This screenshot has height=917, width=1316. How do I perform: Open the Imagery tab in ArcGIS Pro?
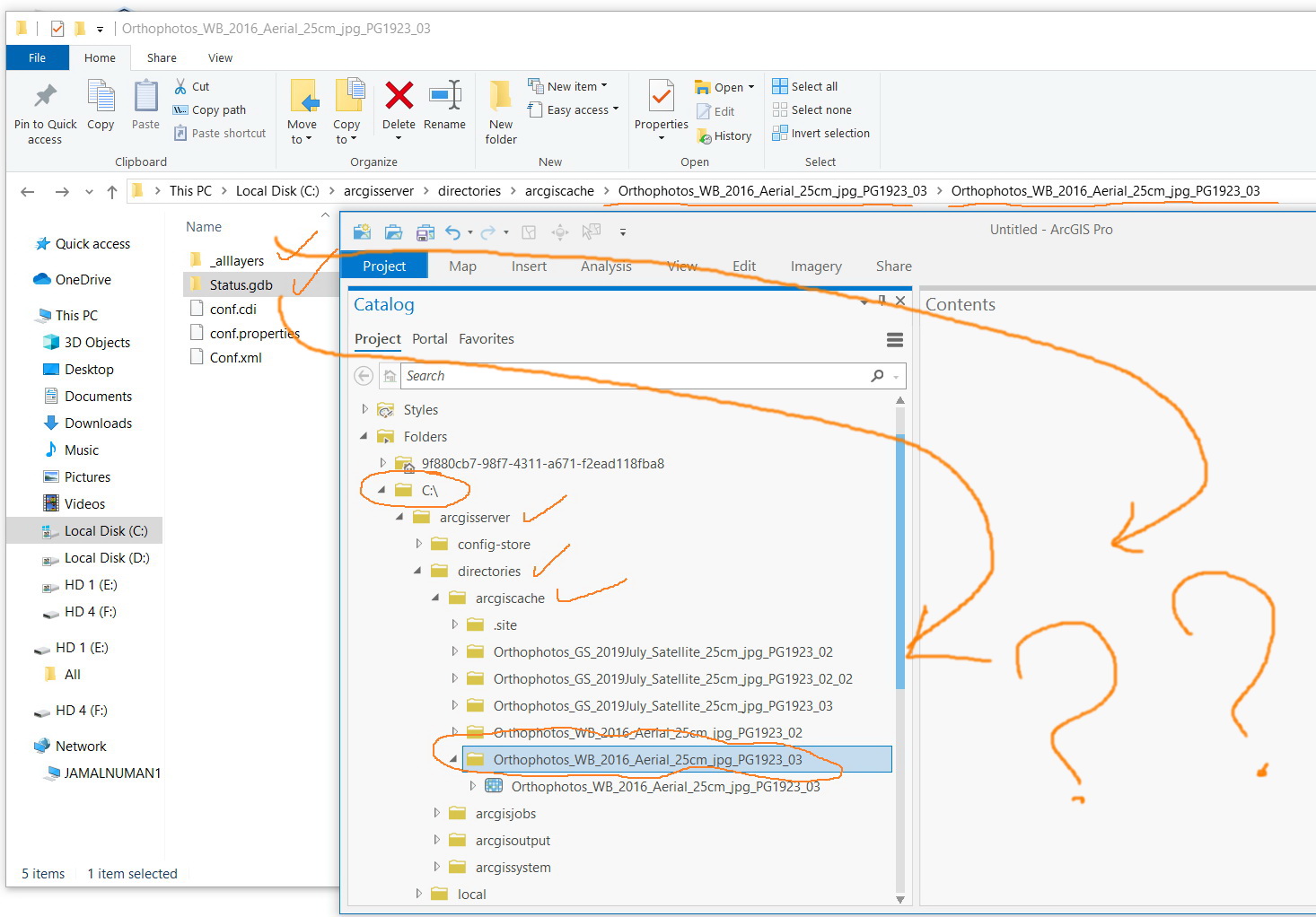point(816,266)
